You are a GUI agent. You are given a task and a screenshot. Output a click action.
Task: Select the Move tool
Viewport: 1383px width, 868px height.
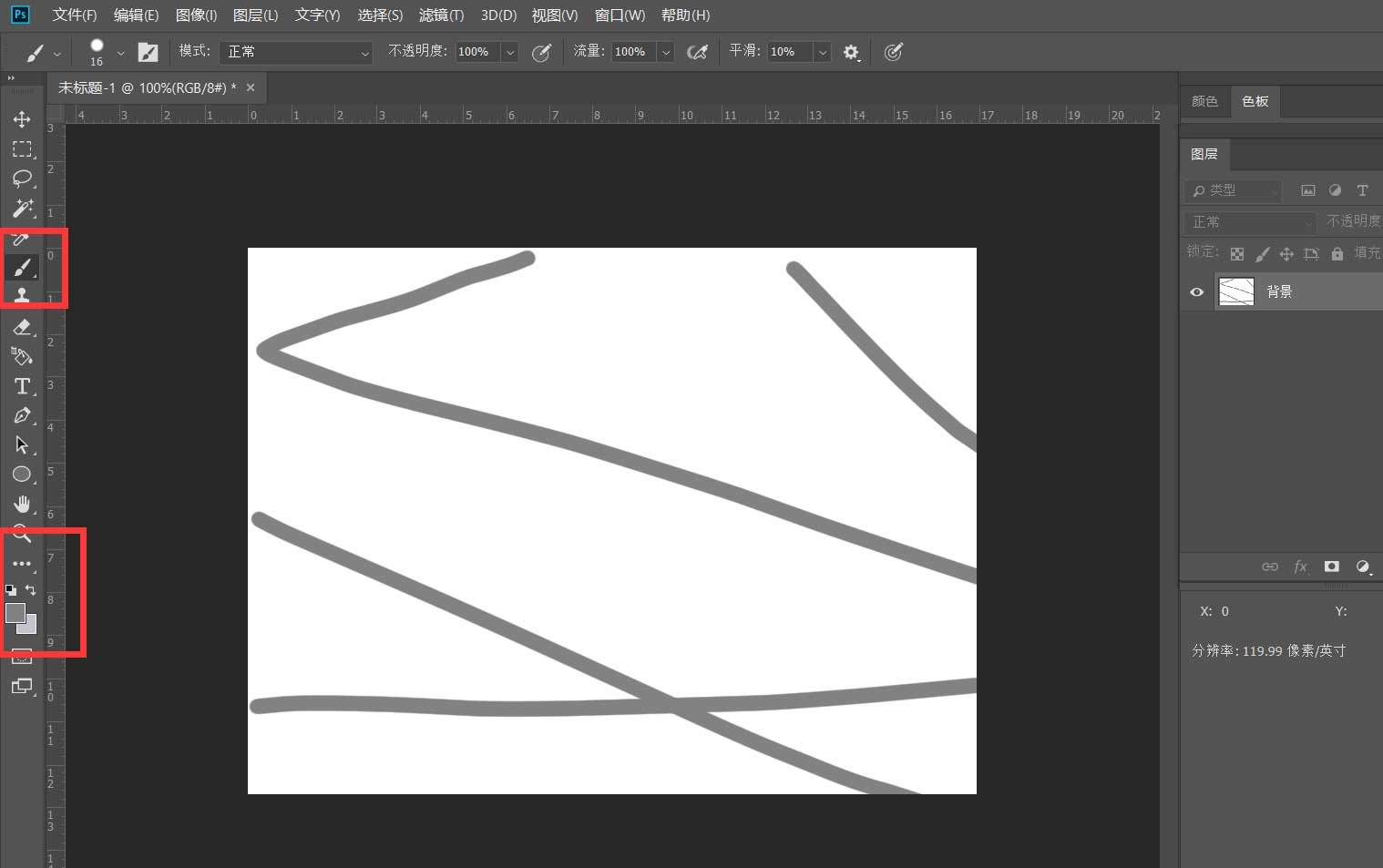tap(22, 119)
